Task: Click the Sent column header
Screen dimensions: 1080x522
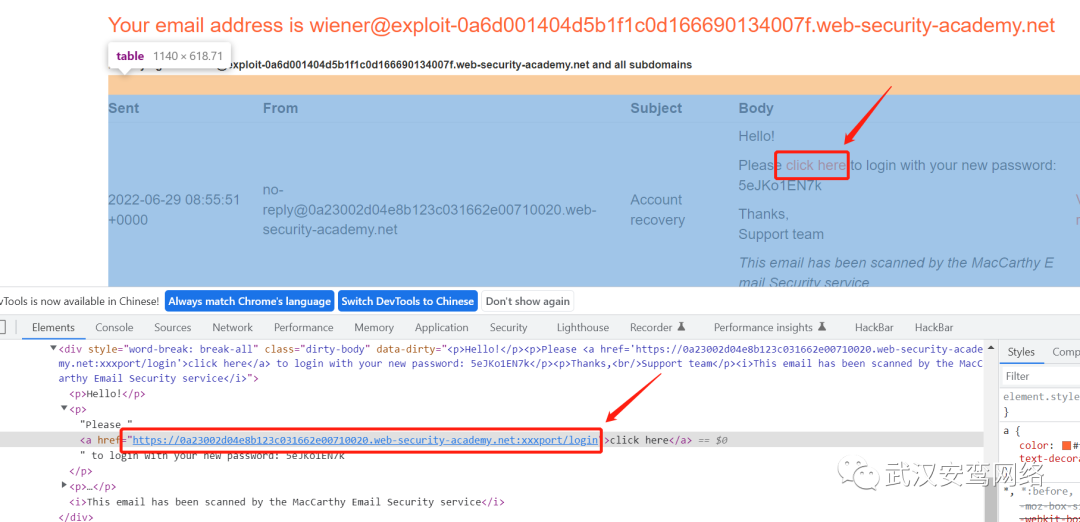Action: [x=123, y=108]
